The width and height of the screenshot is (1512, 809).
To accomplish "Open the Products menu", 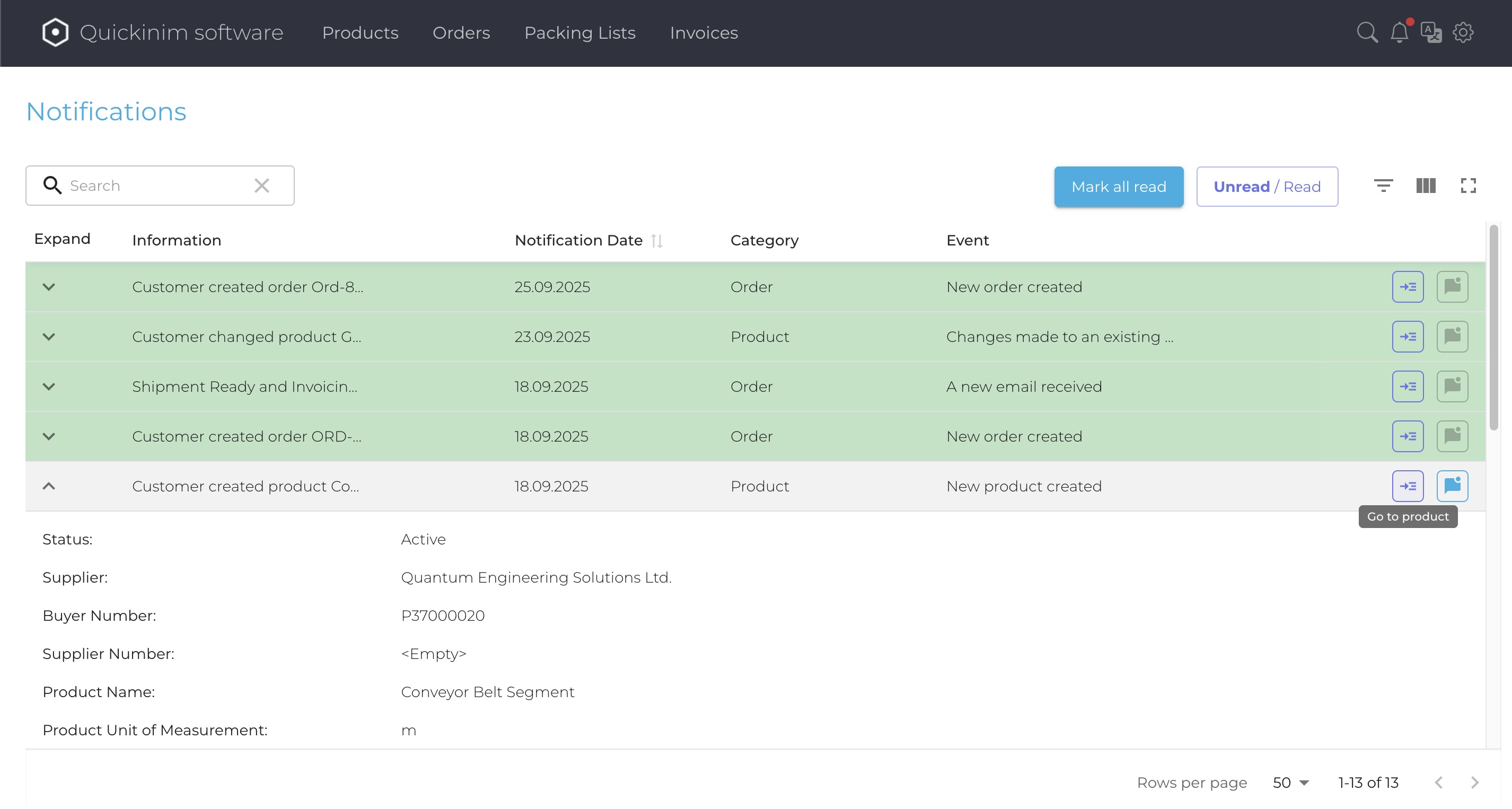I will pyautogui.click(x=360, y=33).
